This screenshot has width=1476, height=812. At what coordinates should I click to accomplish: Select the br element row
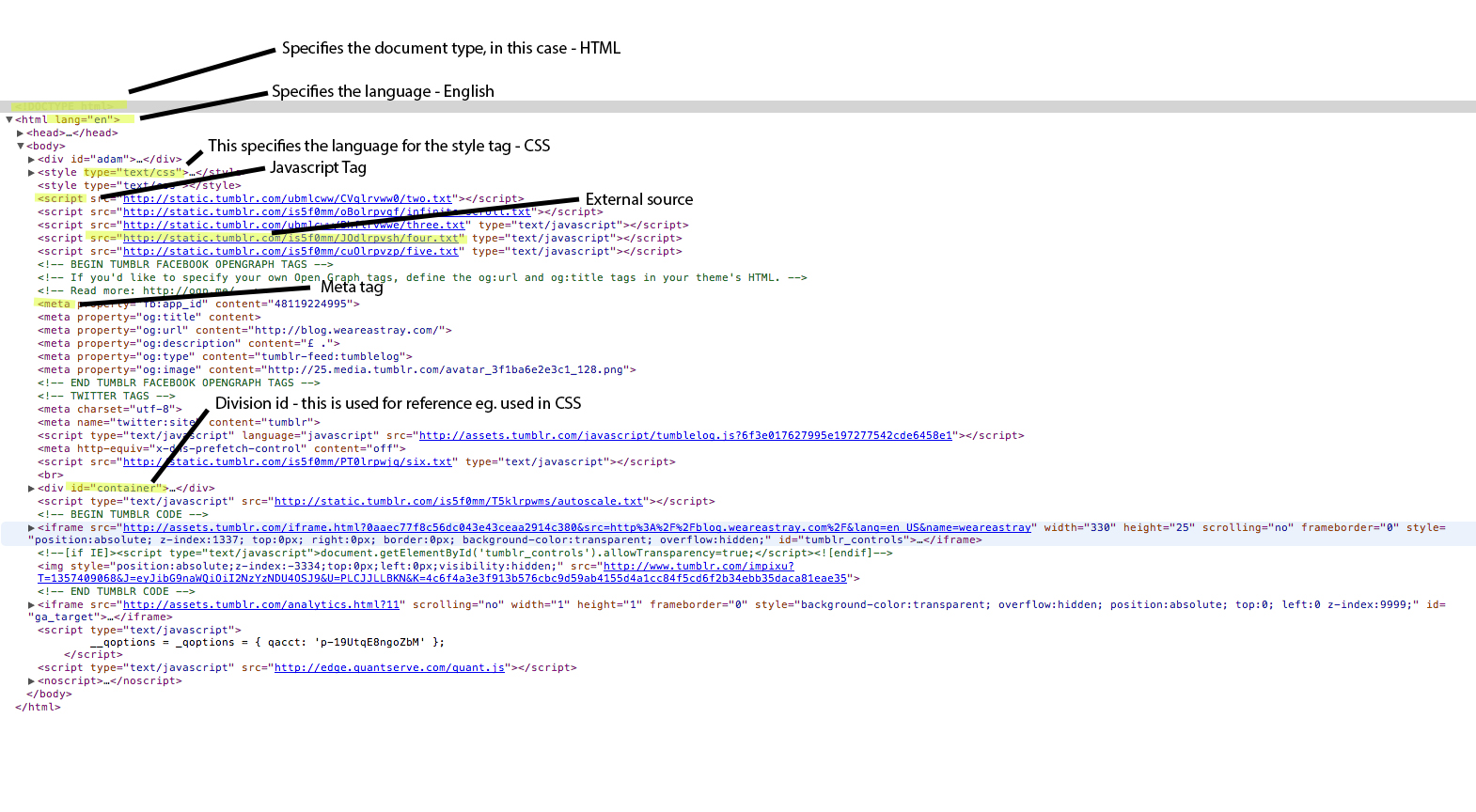coord(51,475)
